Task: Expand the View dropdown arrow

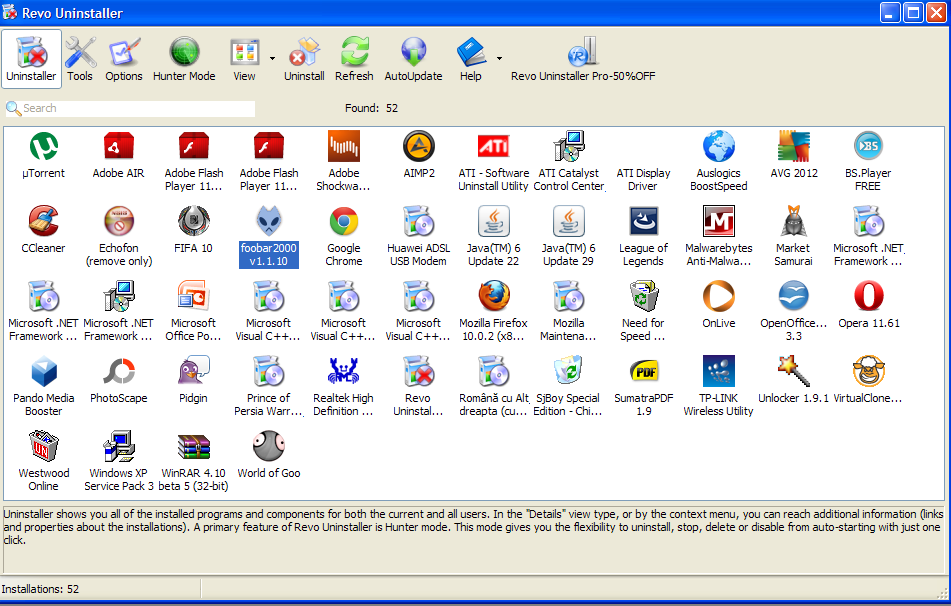Action: point(272,59)
